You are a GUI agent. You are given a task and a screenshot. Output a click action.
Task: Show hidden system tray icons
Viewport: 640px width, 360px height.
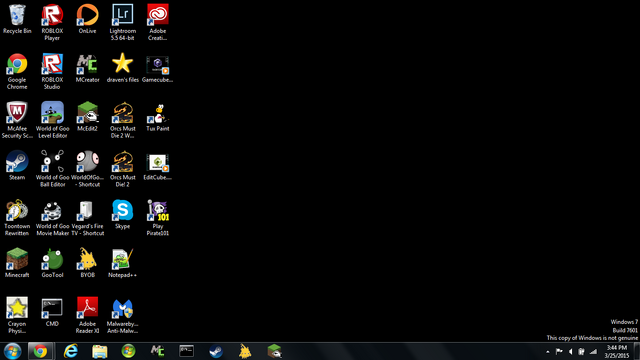[x=548, y=351]
